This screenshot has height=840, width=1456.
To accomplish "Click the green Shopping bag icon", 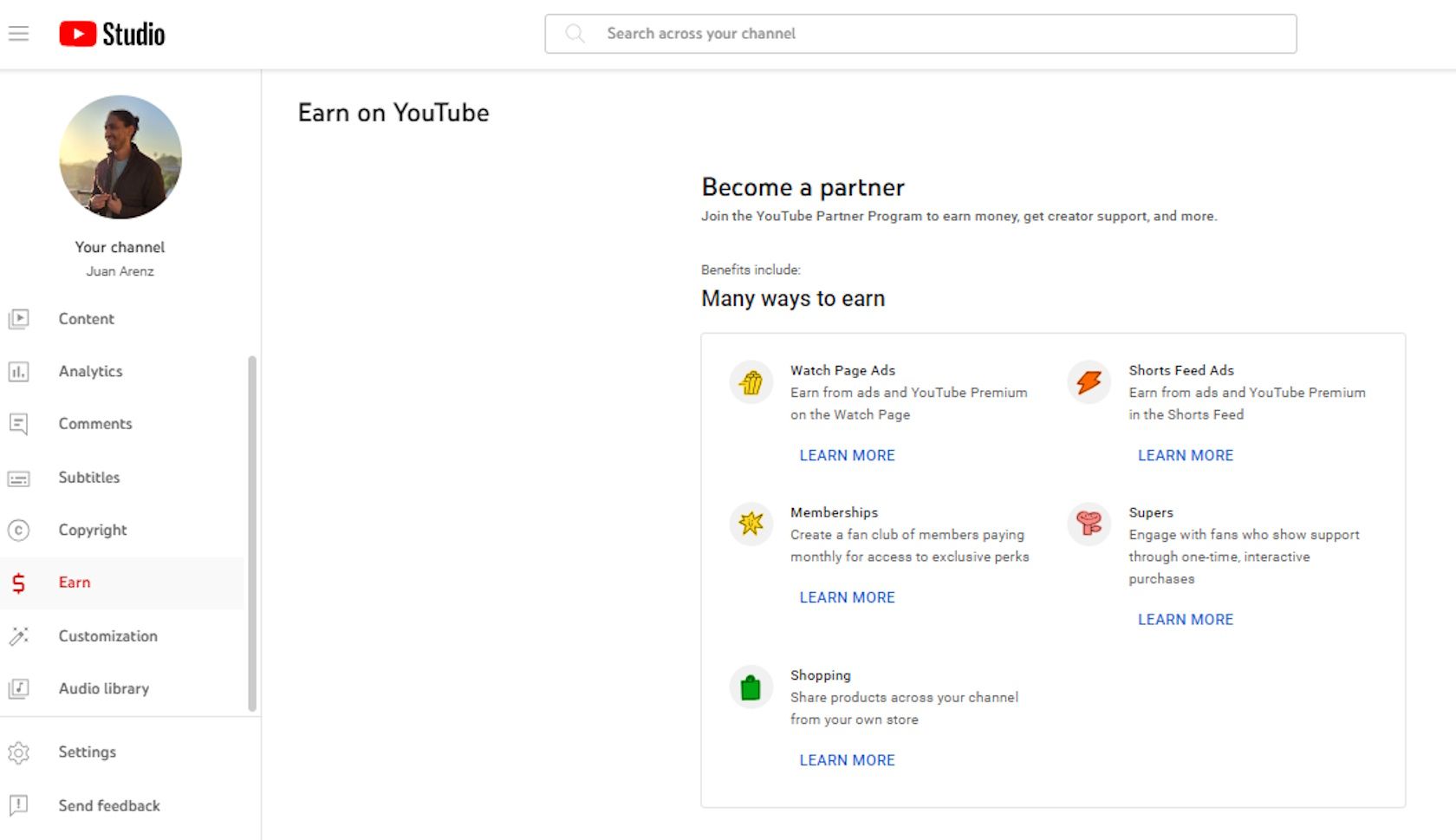I will click(x=751, y=687).
